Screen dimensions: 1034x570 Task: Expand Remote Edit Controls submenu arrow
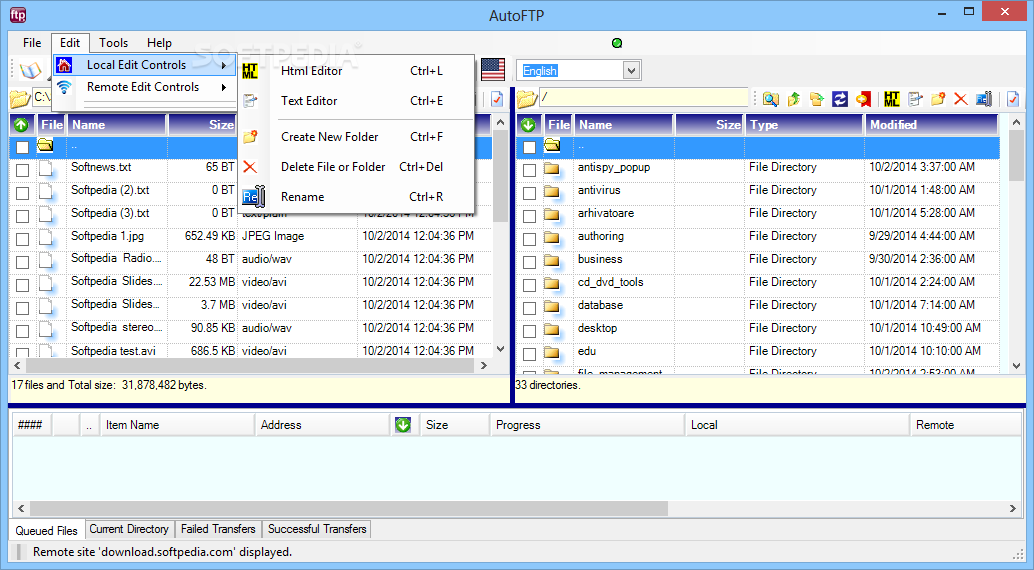pyautogui.click(x=224, y=87)
